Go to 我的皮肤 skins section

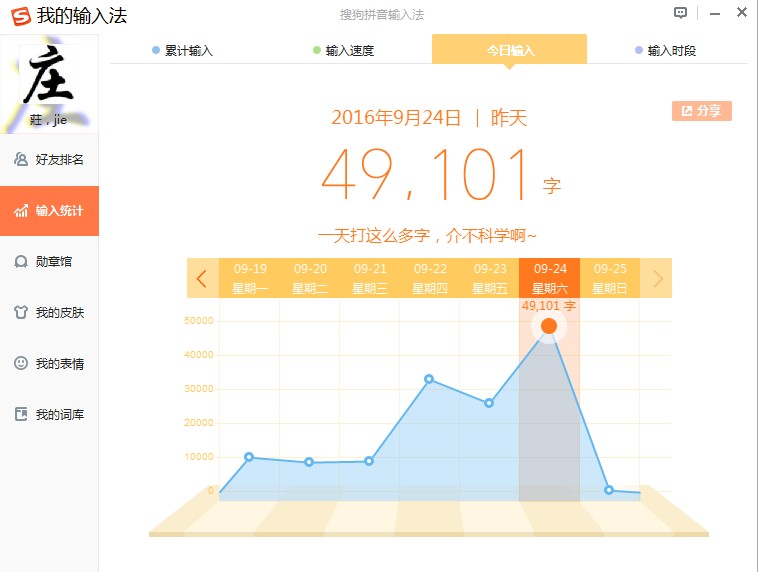(49, 312)
